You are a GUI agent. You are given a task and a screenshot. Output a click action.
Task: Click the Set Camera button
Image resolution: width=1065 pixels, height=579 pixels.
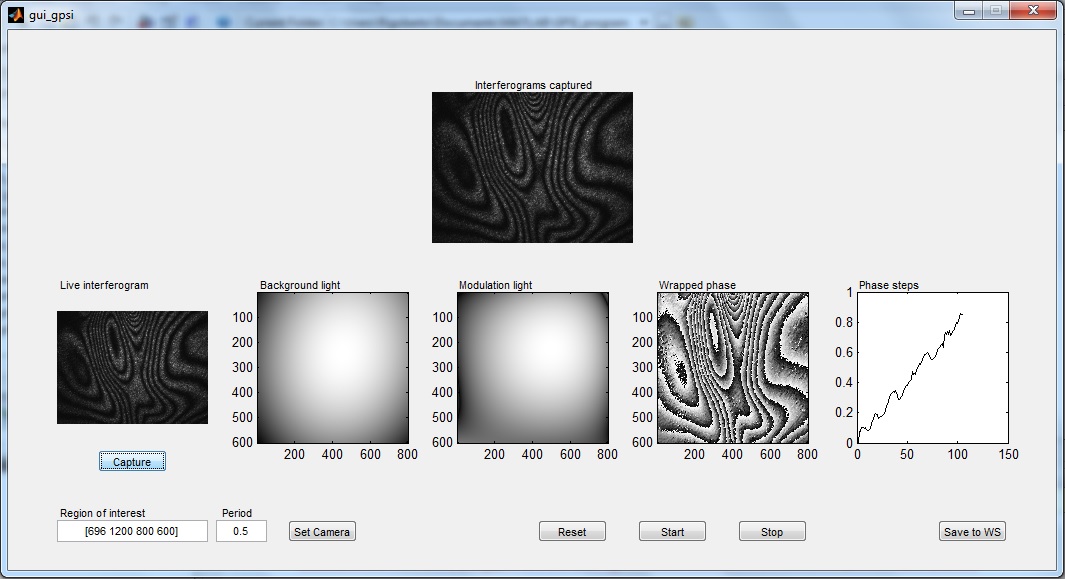tap(322, 531)
